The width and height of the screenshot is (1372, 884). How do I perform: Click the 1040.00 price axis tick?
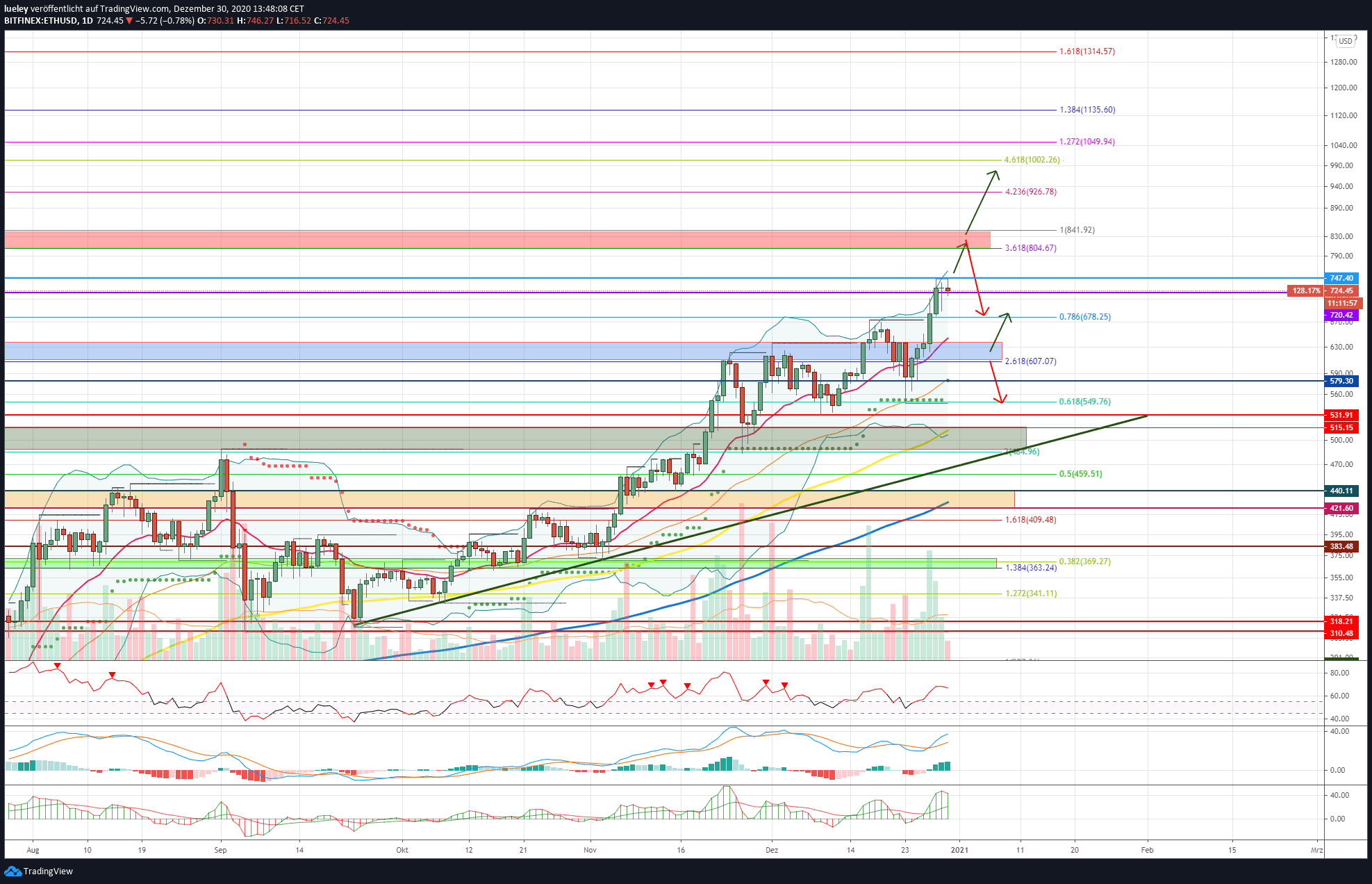1344,145
